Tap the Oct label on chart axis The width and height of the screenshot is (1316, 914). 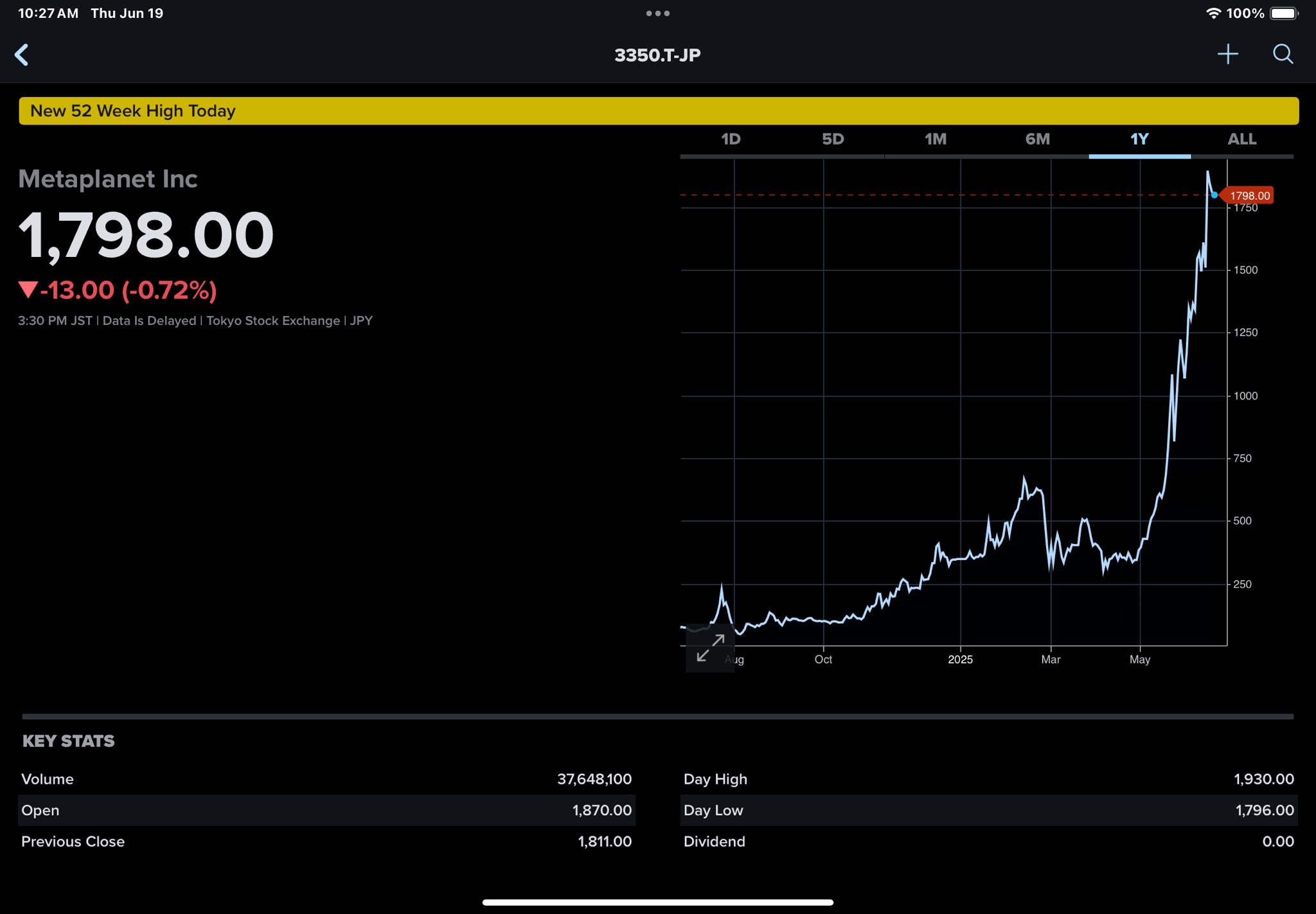(823, 660)
